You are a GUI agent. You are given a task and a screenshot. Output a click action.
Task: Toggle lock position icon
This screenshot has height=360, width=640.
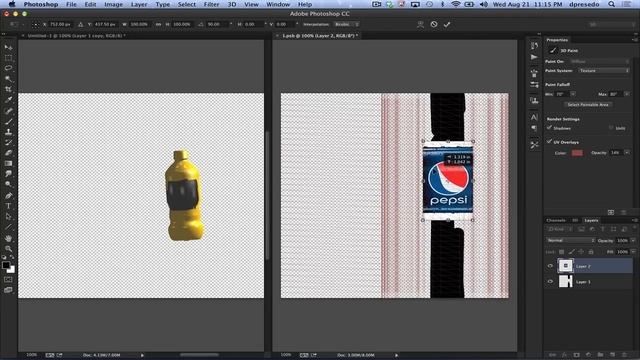581,252
